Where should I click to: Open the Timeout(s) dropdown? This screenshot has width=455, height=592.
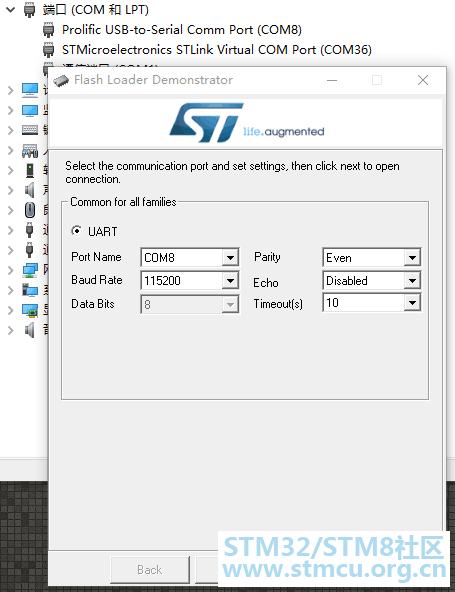click(412, 303)
